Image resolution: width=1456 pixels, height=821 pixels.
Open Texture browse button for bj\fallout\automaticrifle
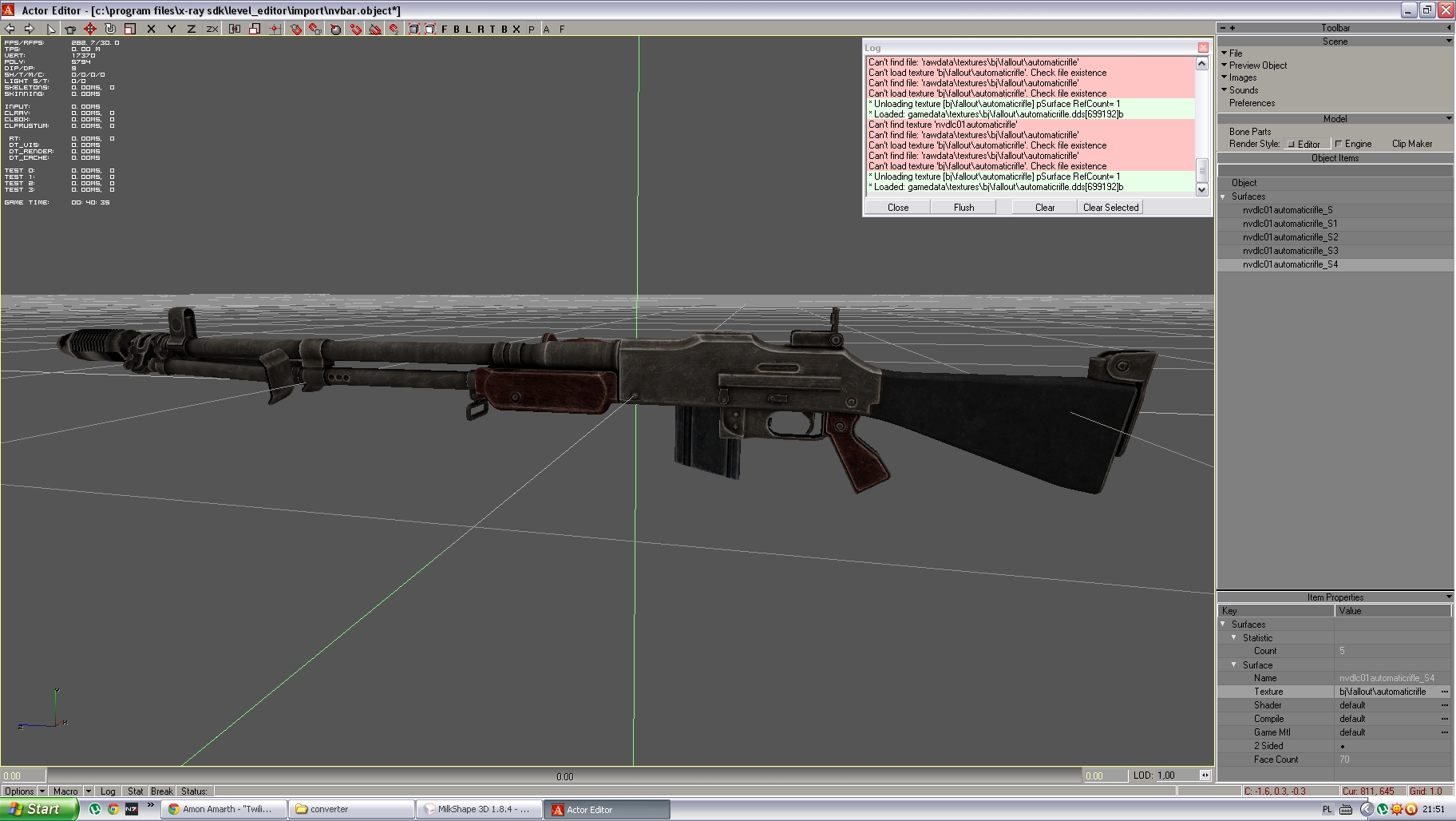point(1444,692)
